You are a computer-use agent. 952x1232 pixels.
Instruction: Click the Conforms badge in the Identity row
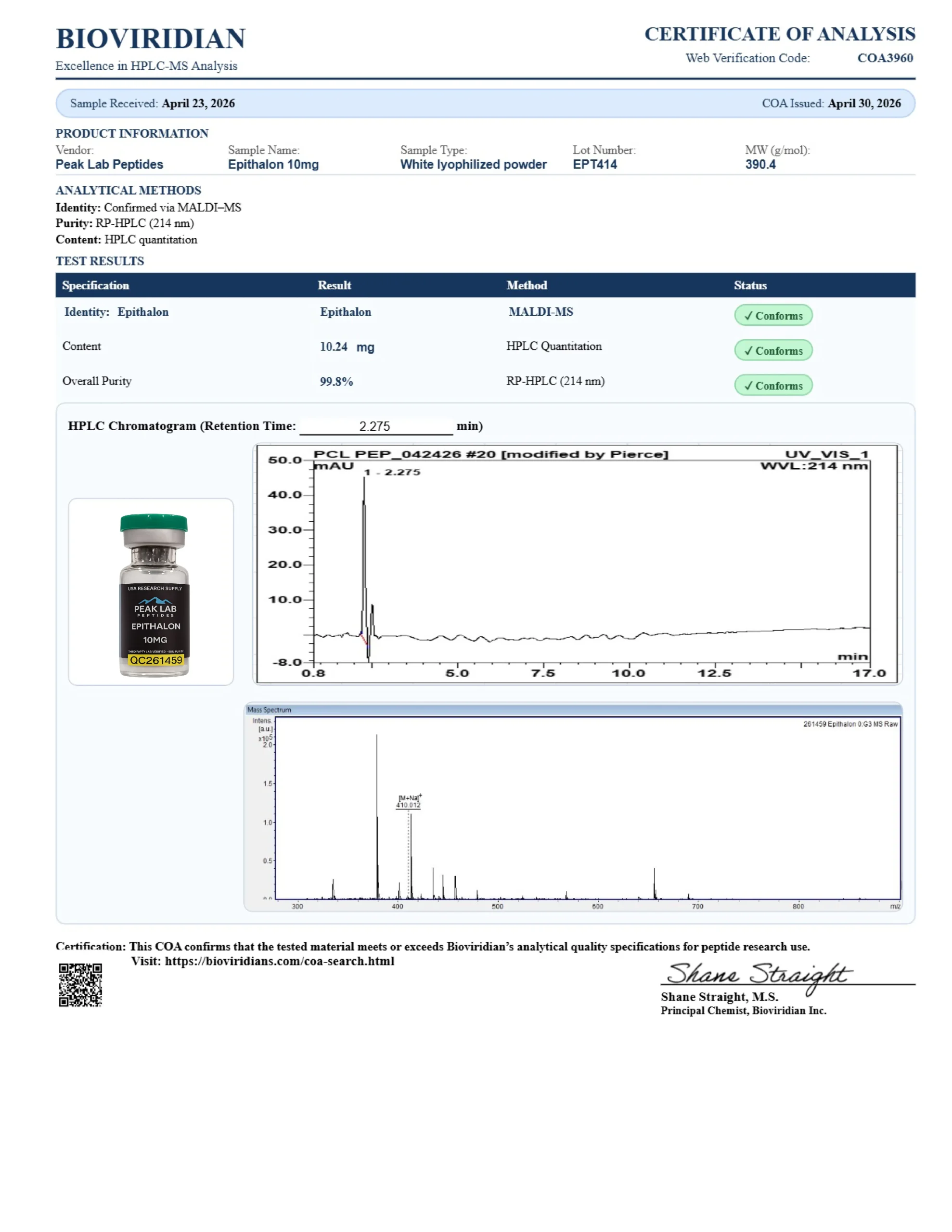773,315
